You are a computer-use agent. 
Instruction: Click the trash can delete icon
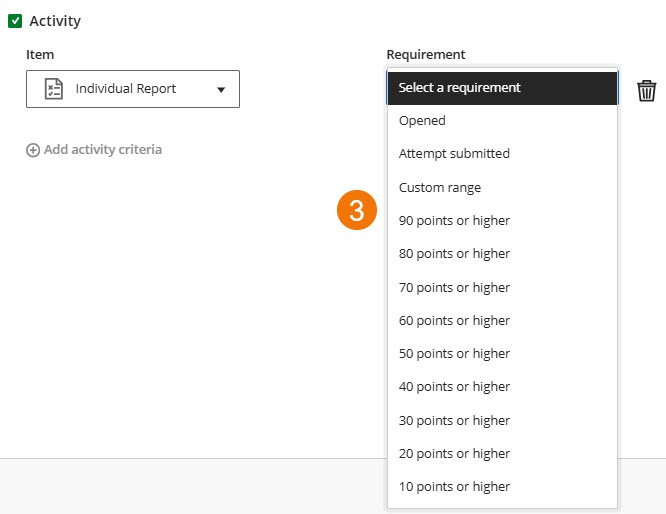647,91
